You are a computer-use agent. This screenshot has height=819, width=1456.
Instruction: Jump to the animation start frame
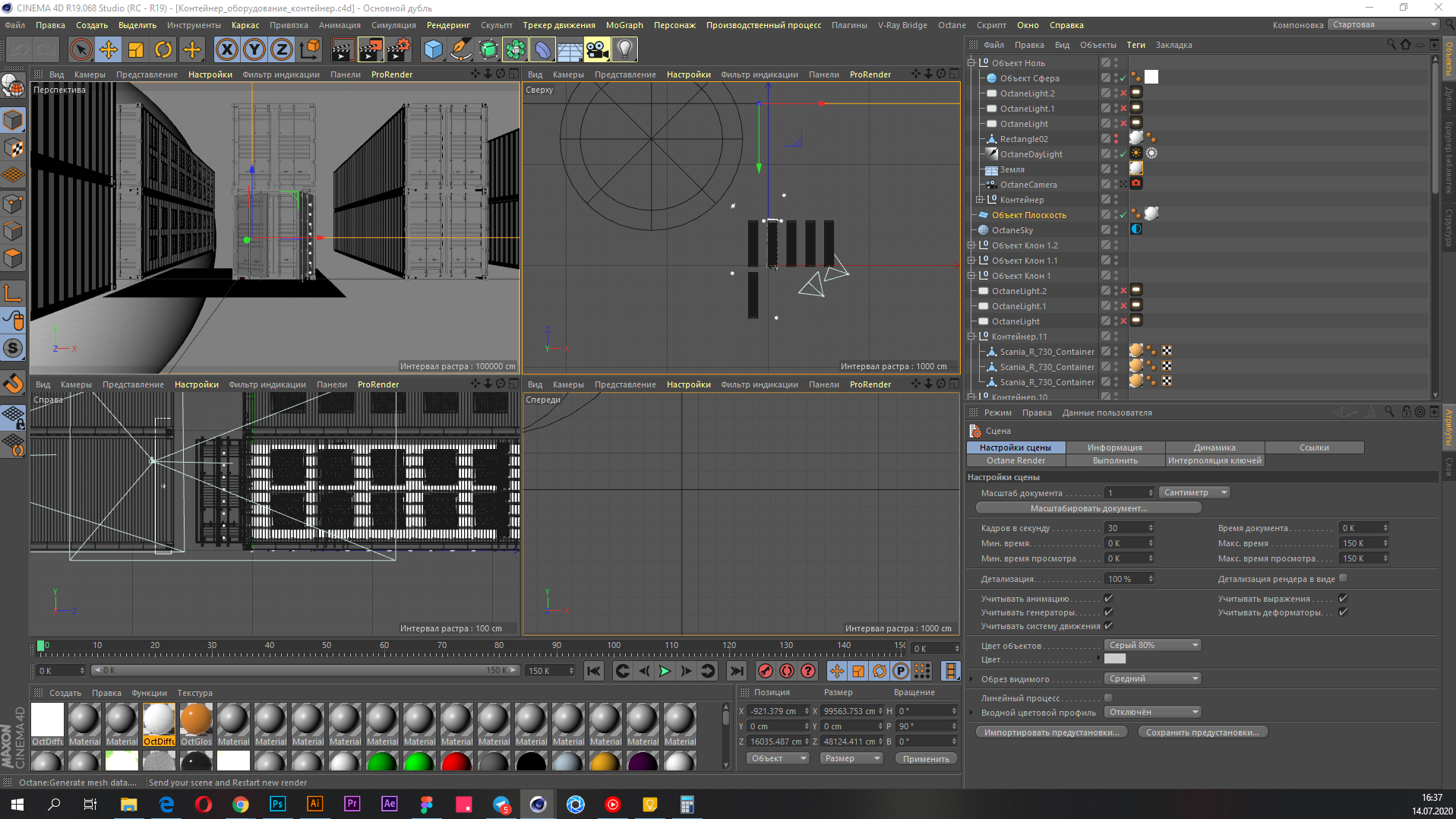point(594,671)
